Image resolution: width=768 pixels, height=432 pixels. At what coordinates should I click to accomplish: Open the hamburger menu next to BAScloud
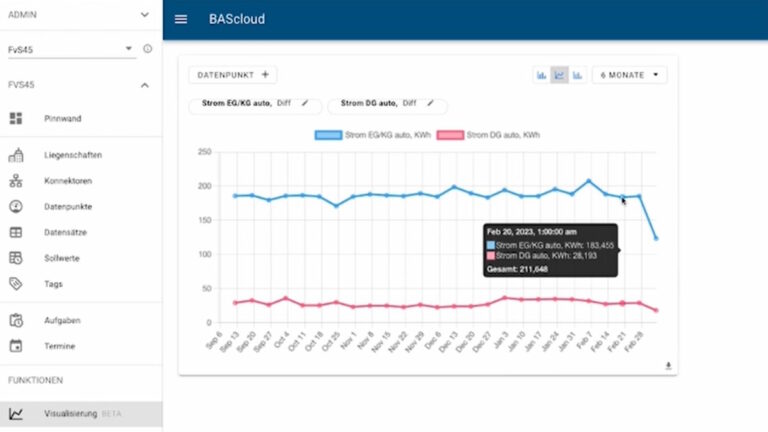tap(181, 19)
